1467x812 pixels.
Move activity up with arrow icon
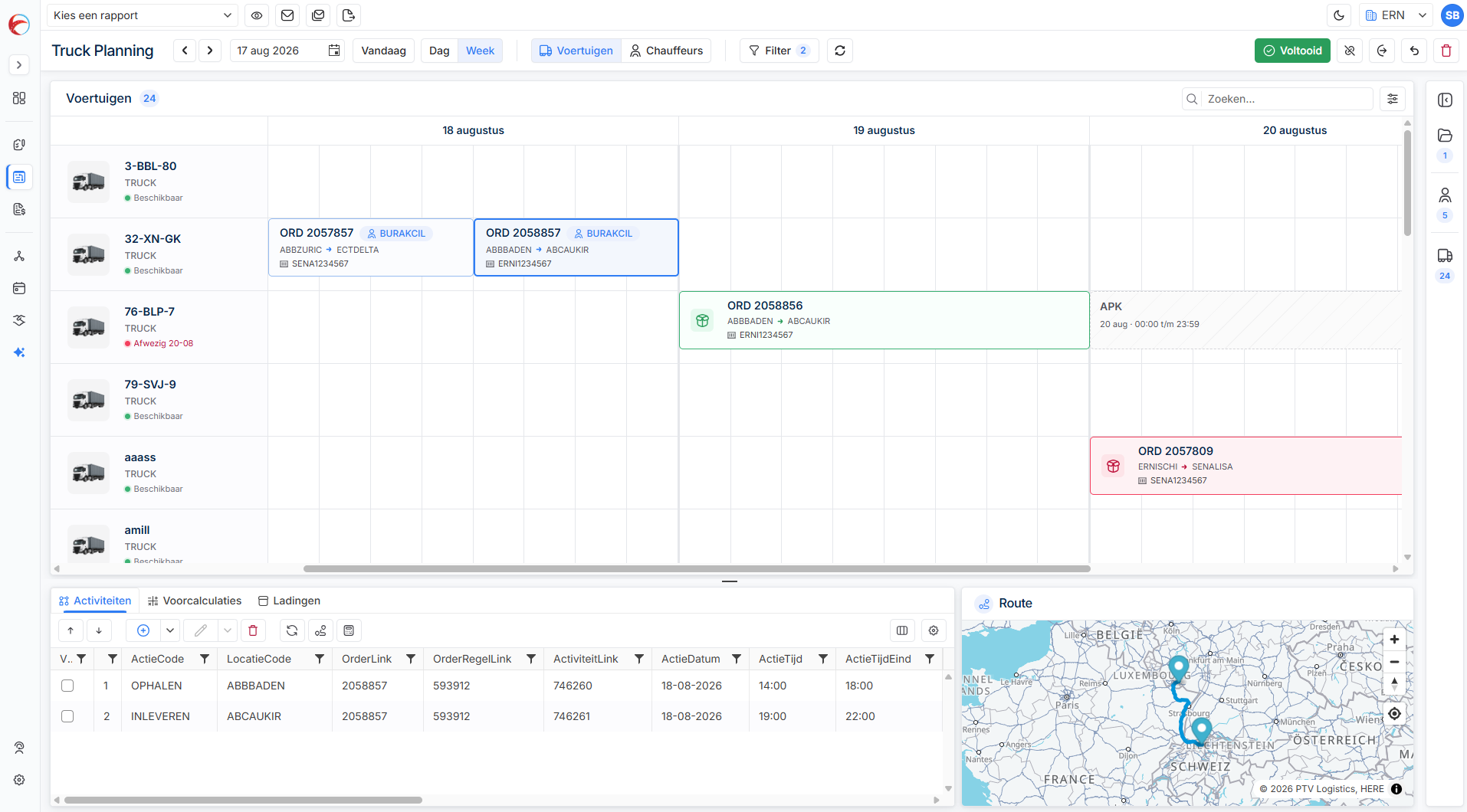(71, 630)
